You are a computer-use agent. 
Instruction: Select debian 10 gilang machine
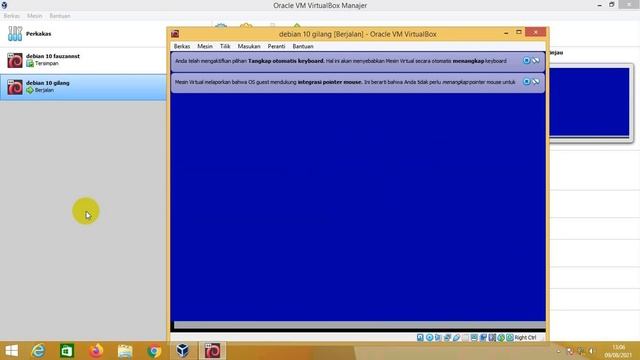coord(83,87)
